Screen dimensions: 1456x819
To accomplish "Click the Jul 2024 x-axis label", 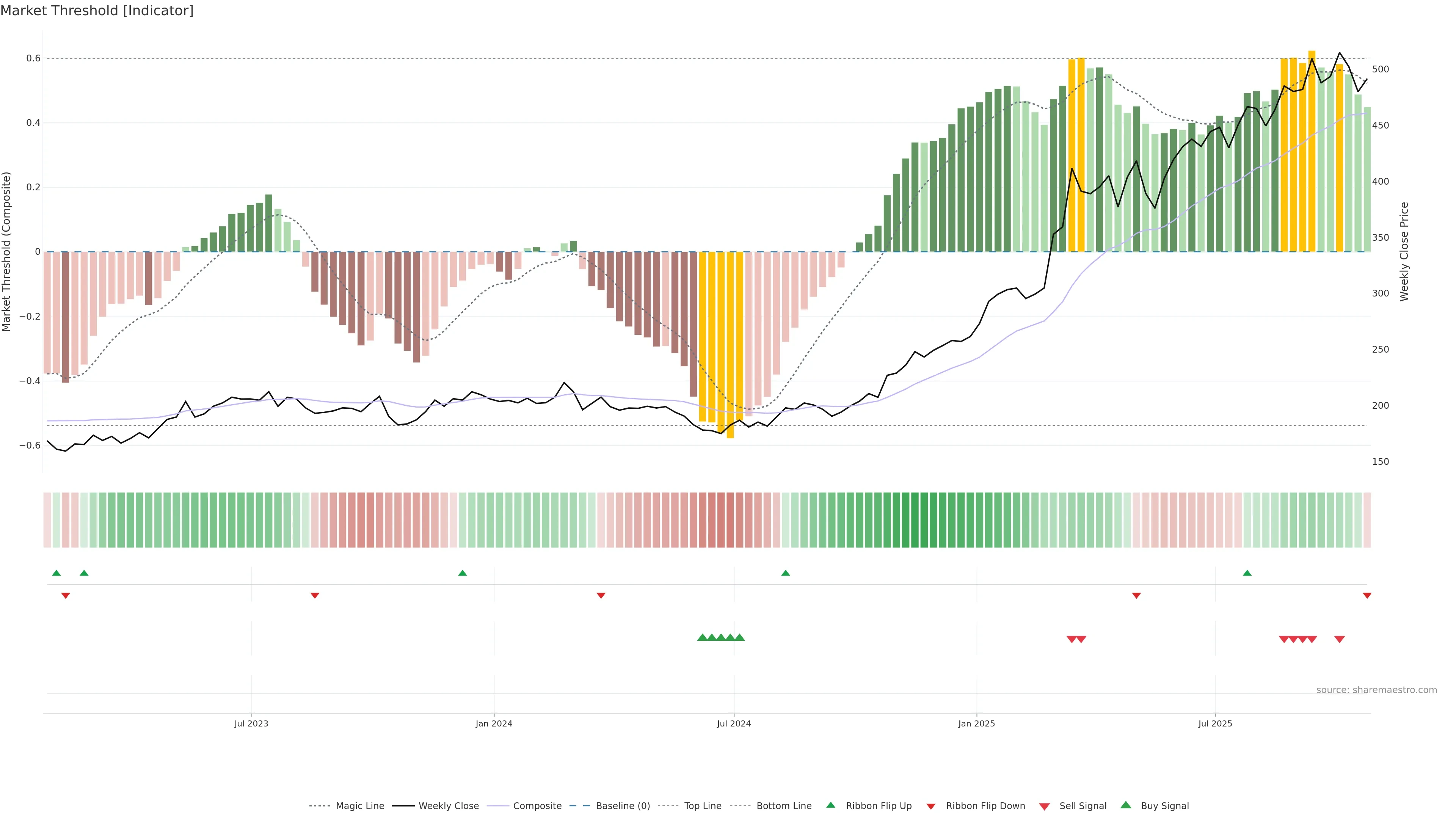I will pos(734,723).
